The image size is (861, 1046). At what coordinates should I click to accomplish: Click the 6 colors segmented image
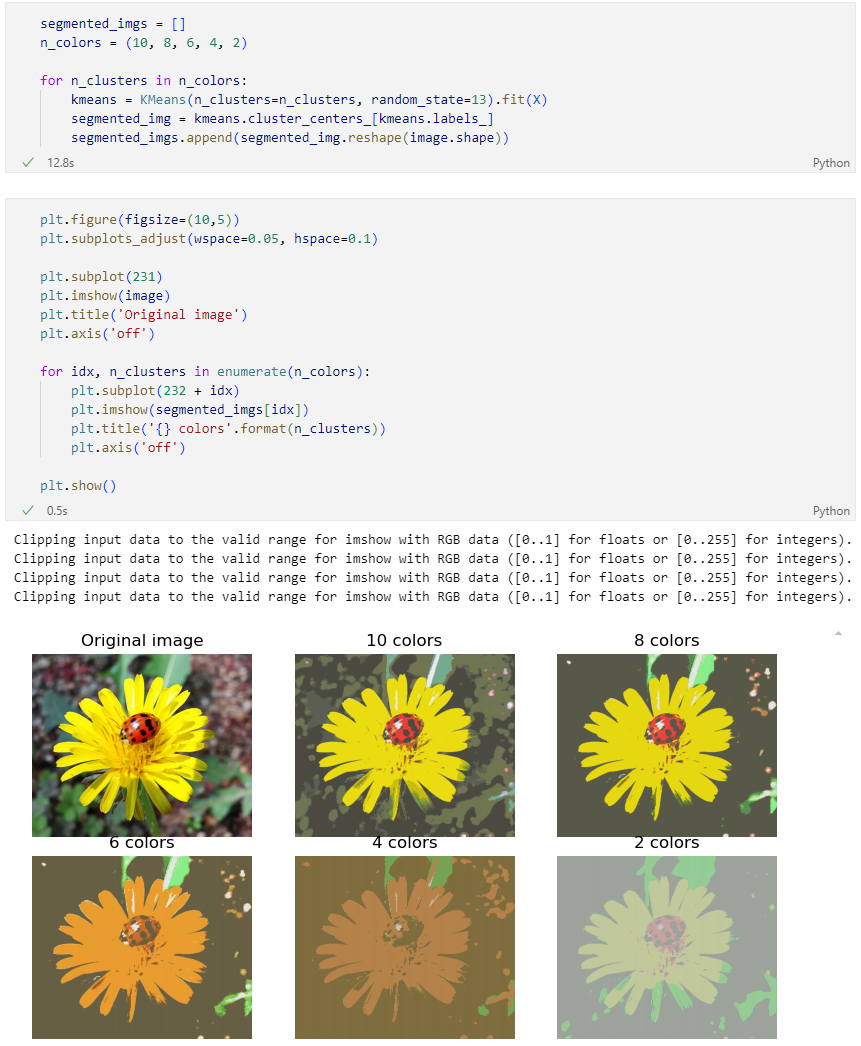coord(142,947)
